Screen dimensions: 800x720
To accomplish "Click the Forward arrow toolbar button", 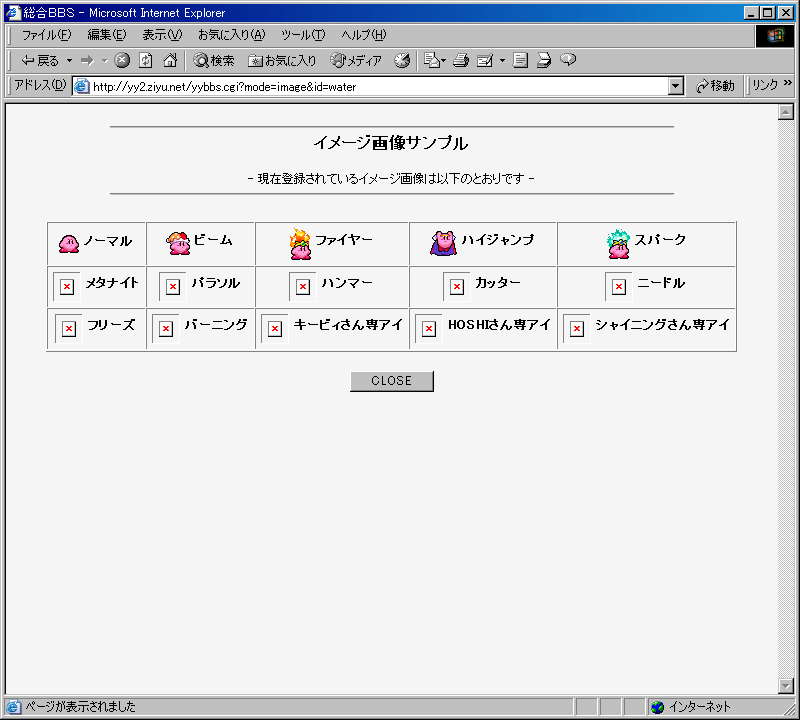I will click(x=87, y=61).
